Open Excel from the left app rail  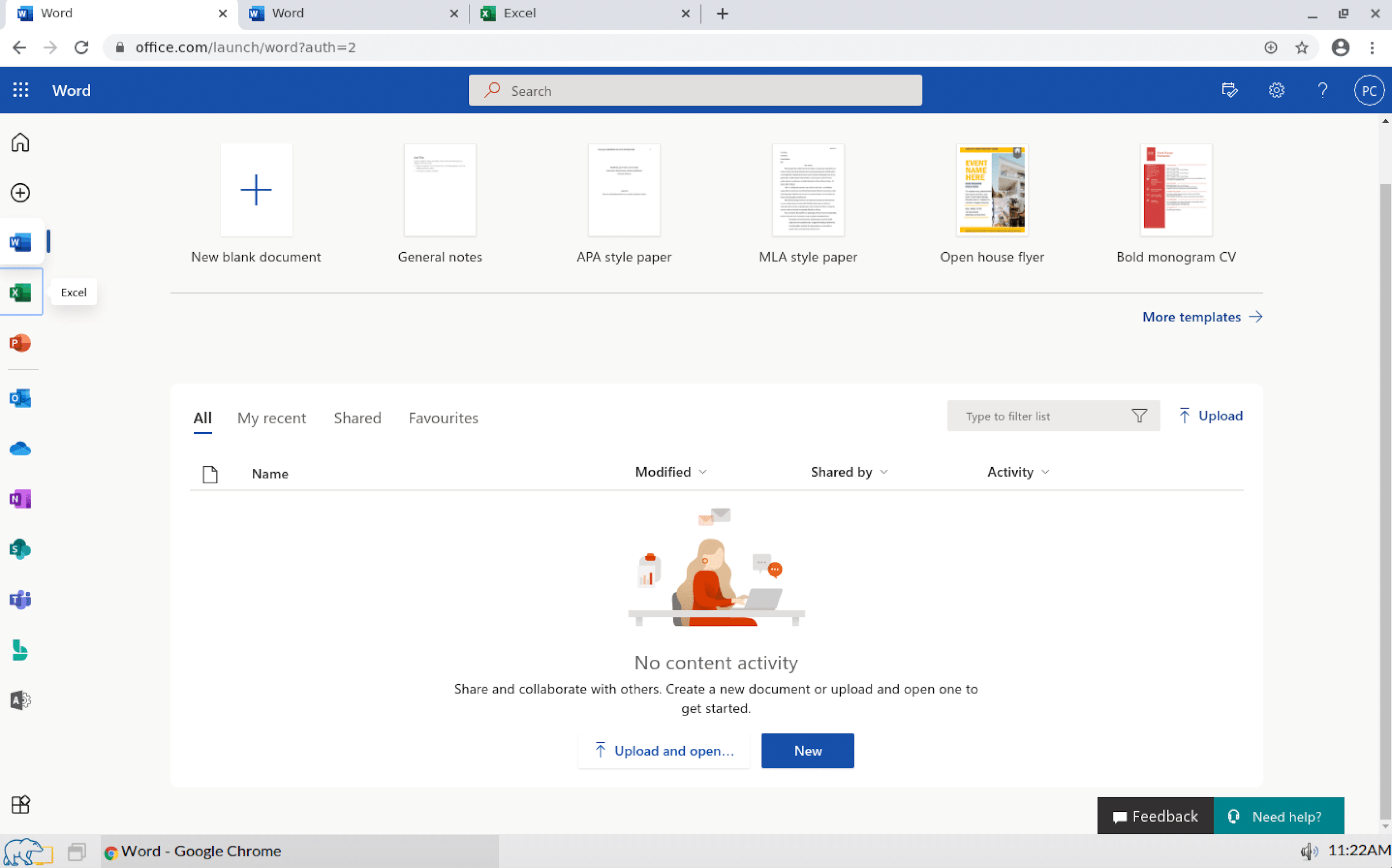click(21, 292)
